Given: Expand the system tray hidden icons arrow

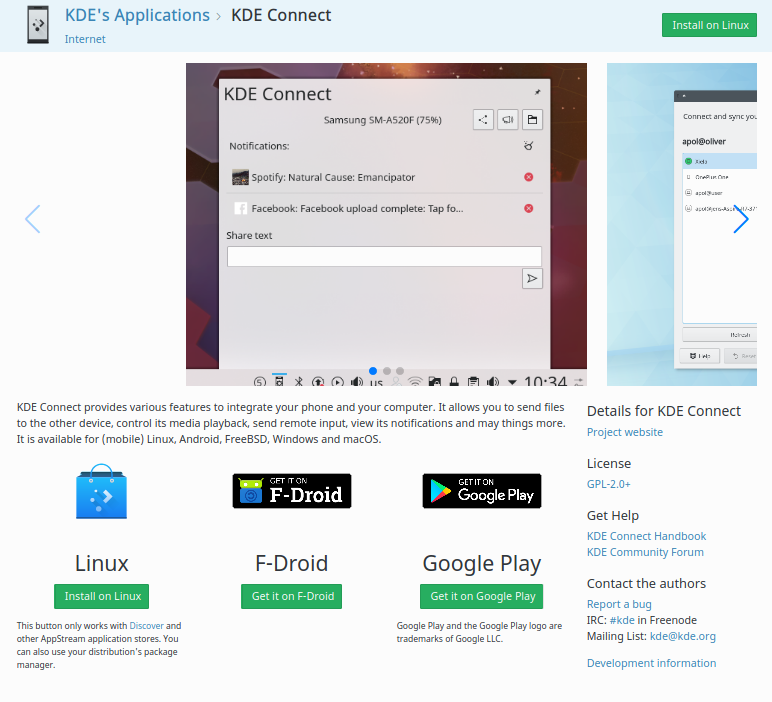Looking at the screenshot, I should (x=512, y=382).
